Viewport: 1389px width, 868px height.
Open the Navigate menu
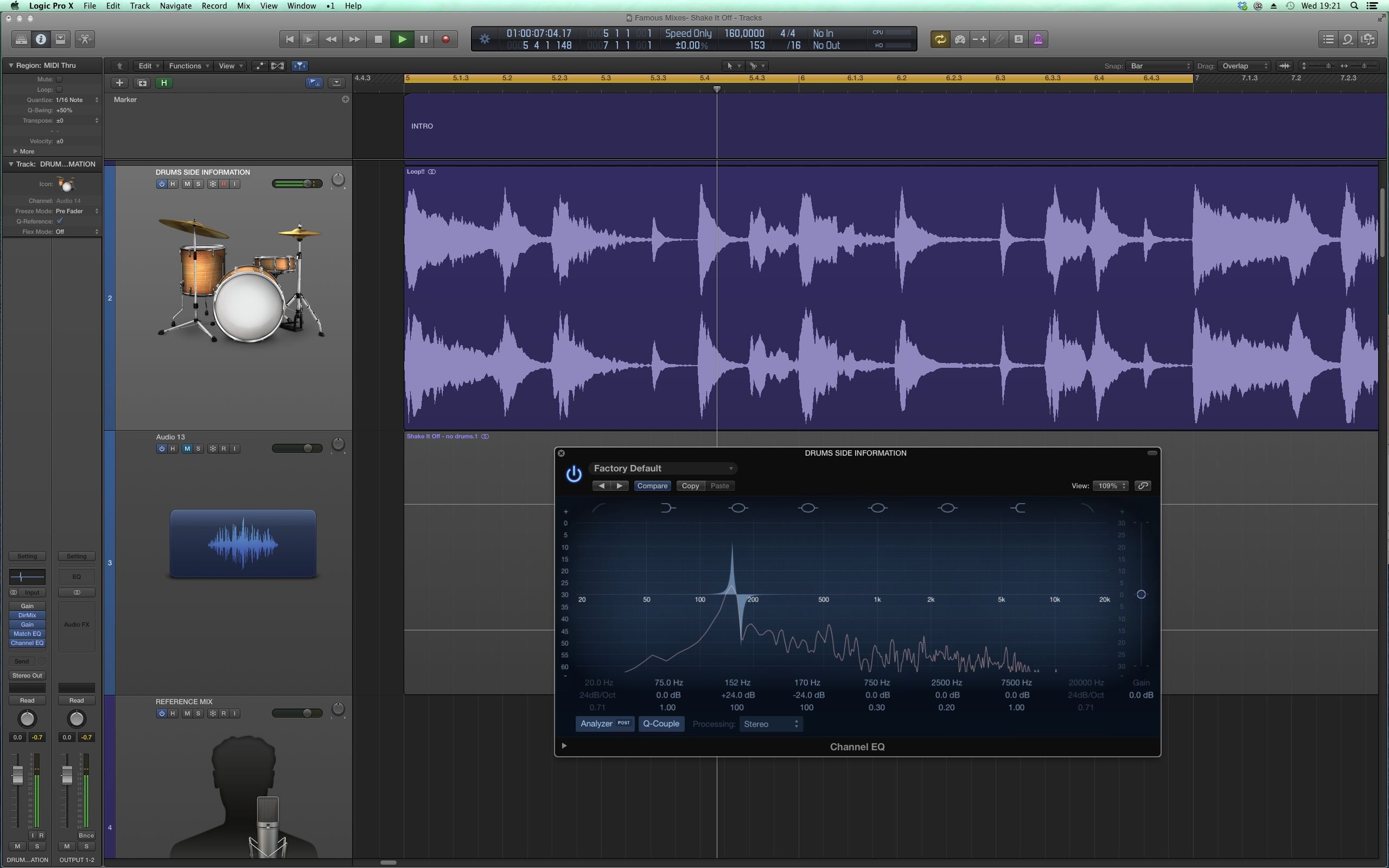176,6
